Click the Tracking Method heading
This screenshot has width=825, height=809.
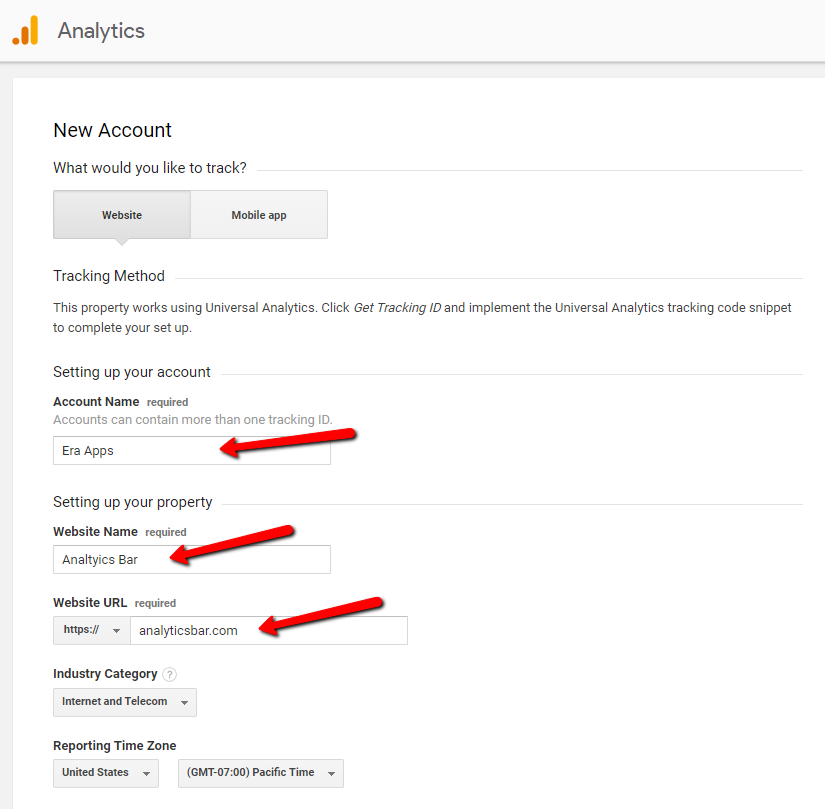[109, 276]
